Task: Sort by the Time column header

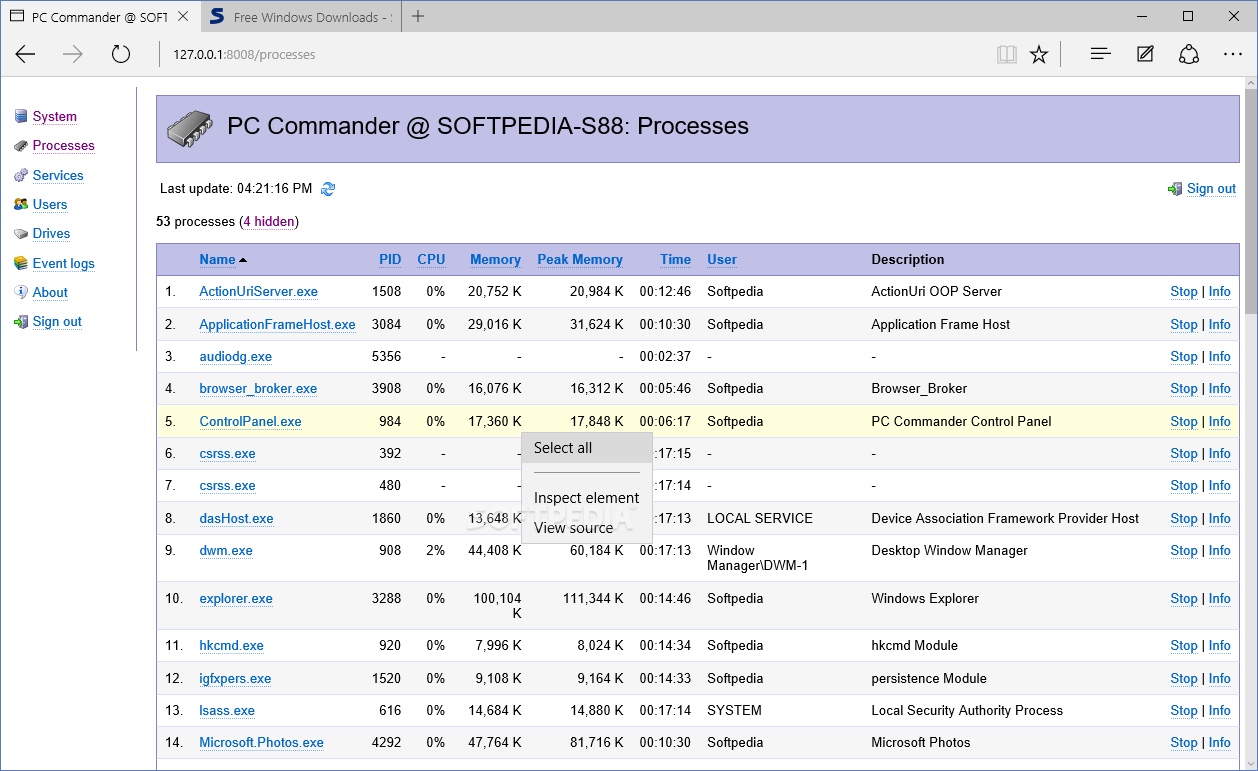Action: 675,259
